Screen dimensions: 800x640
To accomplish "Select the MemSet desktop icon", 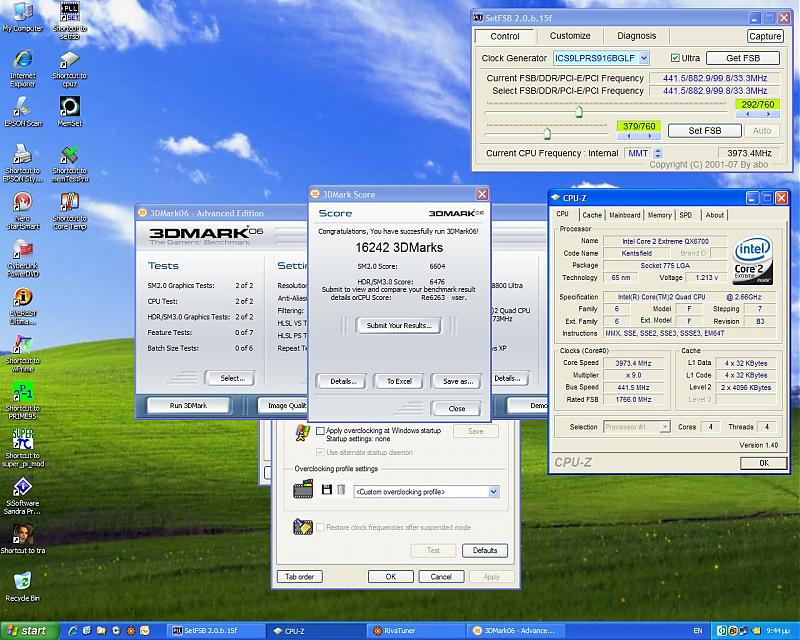I will (x=70, y=111).
